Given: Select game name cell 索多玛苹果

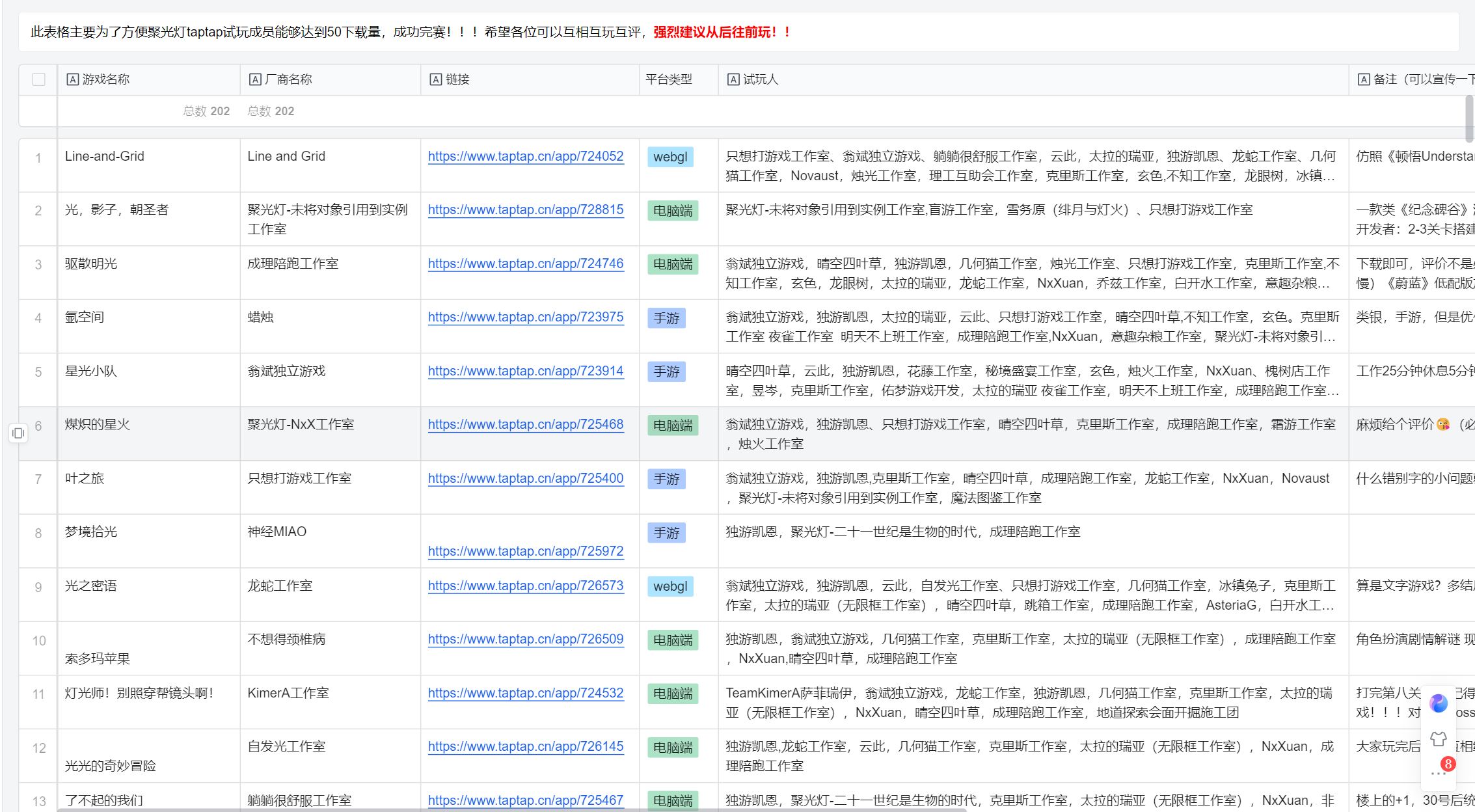Looking at the screenshot, I should pos(149,648).
